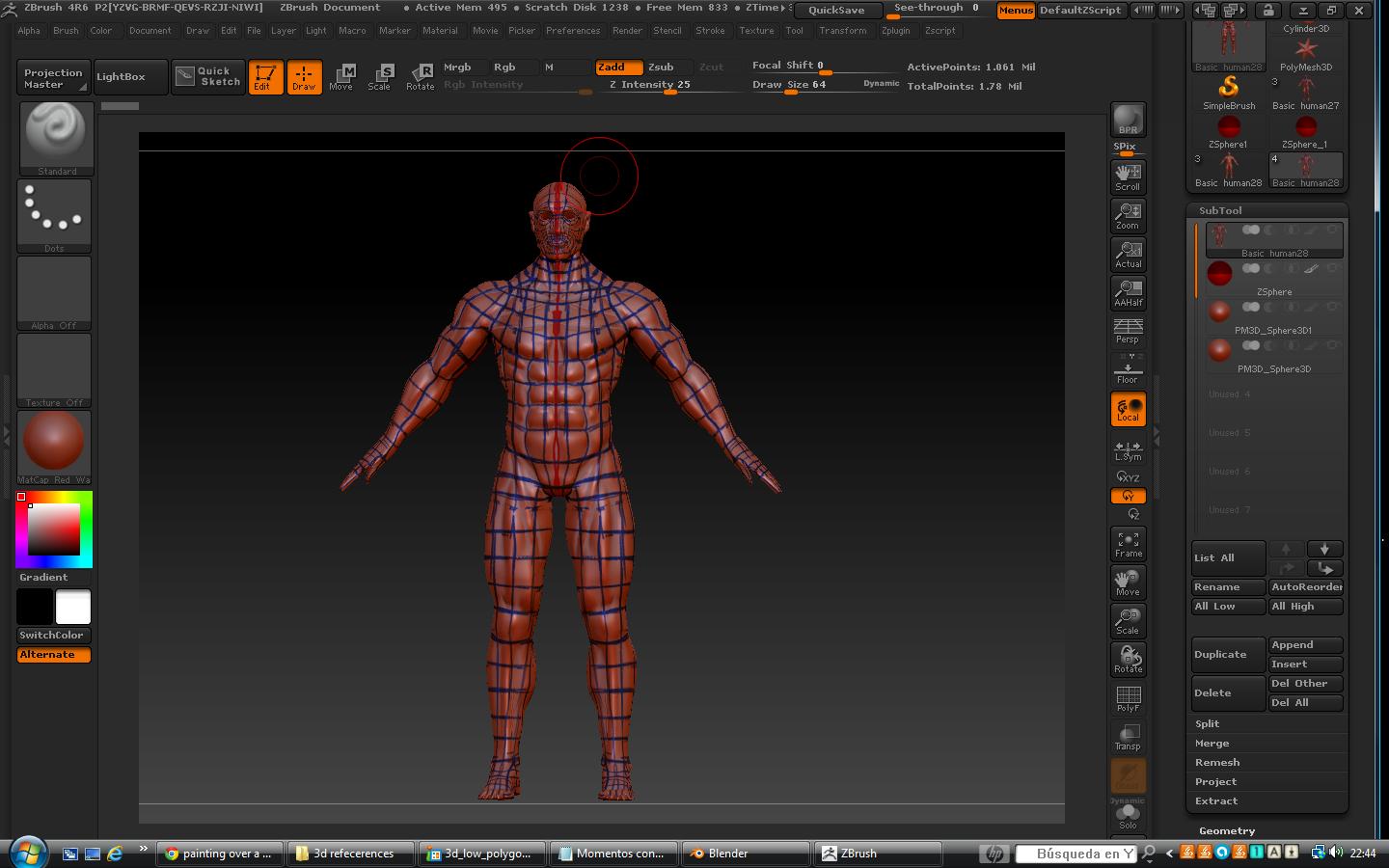Open Projection Master
1389x868 pixels.
point(53,77)
